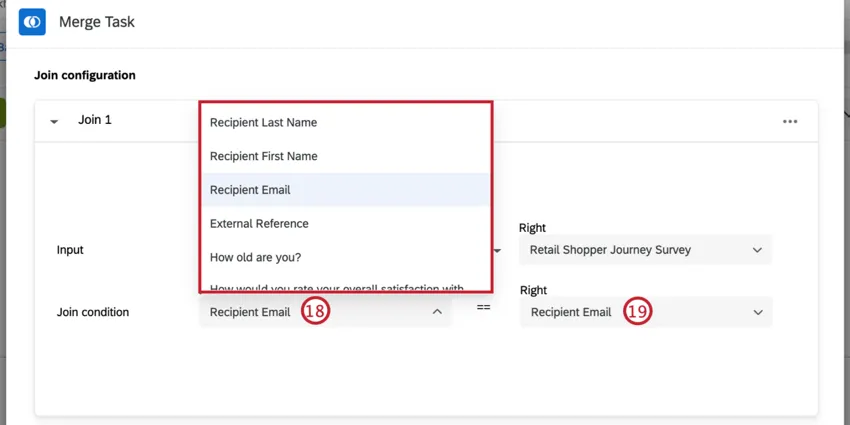
Task: Click the Join 1 header label
Action: click(95, 120)
